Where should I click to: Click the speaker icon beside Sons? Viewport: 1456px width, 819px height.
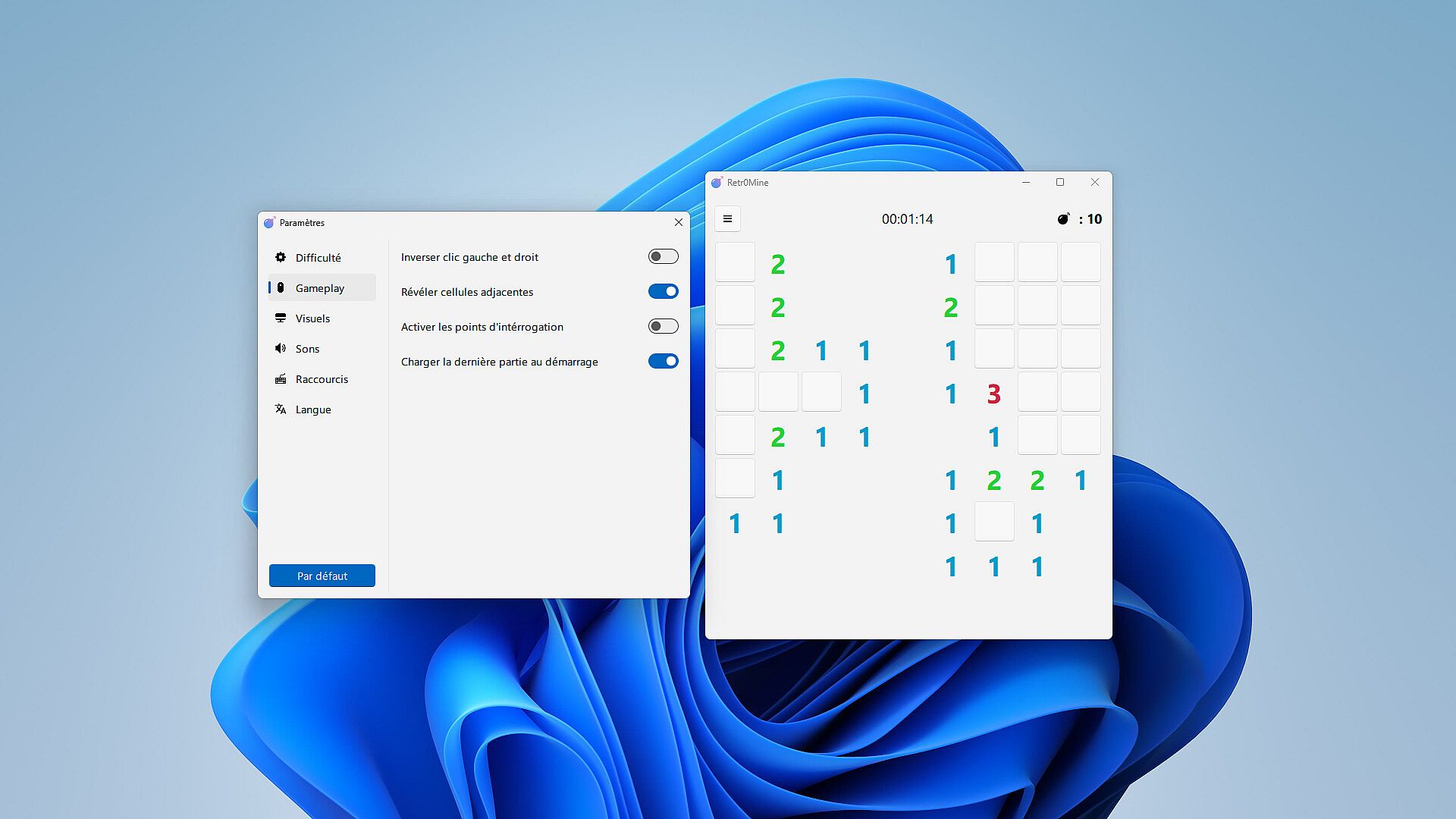tap(281, 349)
